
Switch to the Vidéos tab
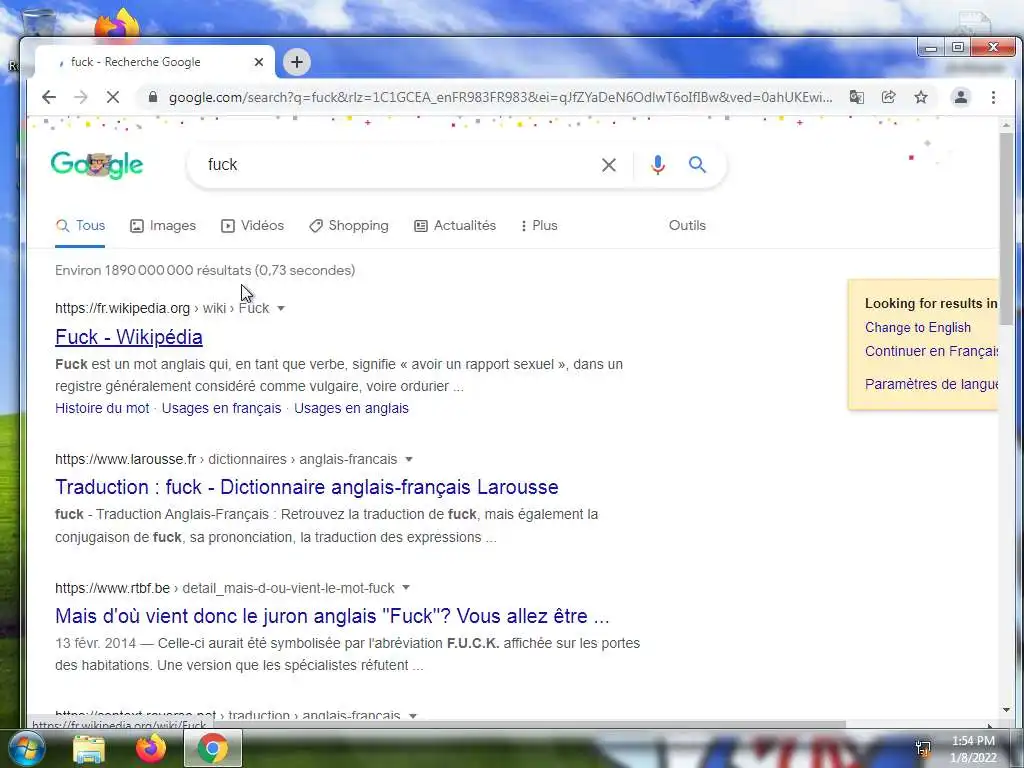click(253, 225)
